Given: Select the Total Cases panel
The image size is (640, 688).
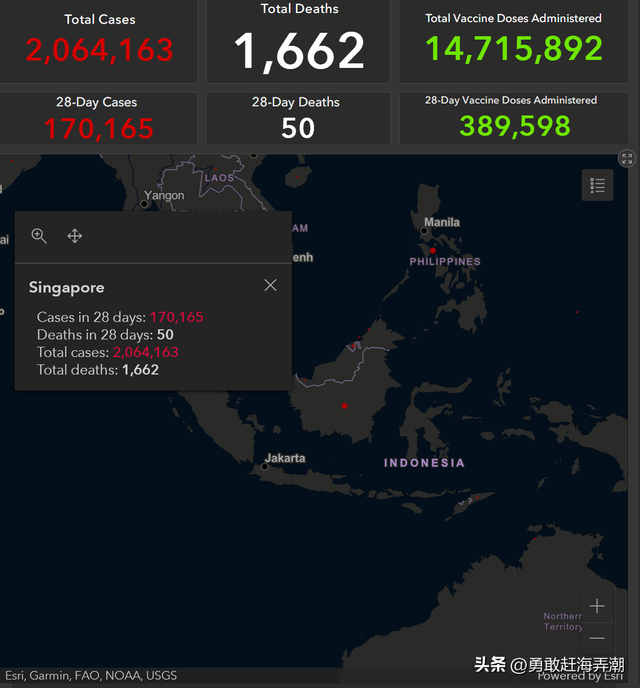Looking at the screenshot, I should 100,40.
